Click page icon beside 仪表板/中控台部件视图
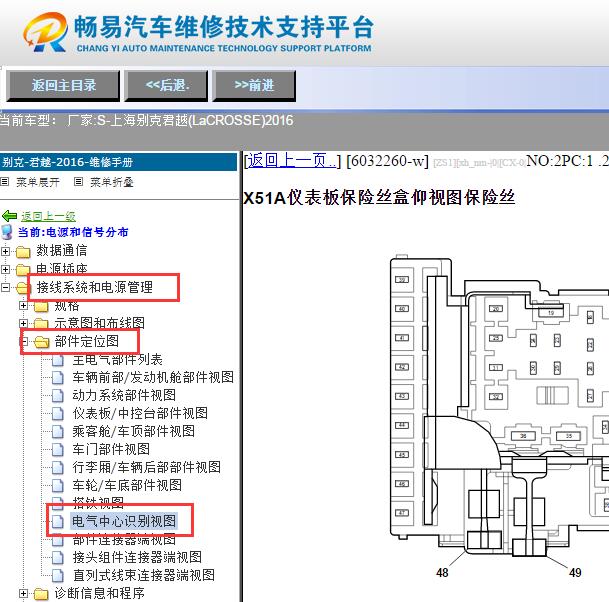 click(x=58, y=413)
